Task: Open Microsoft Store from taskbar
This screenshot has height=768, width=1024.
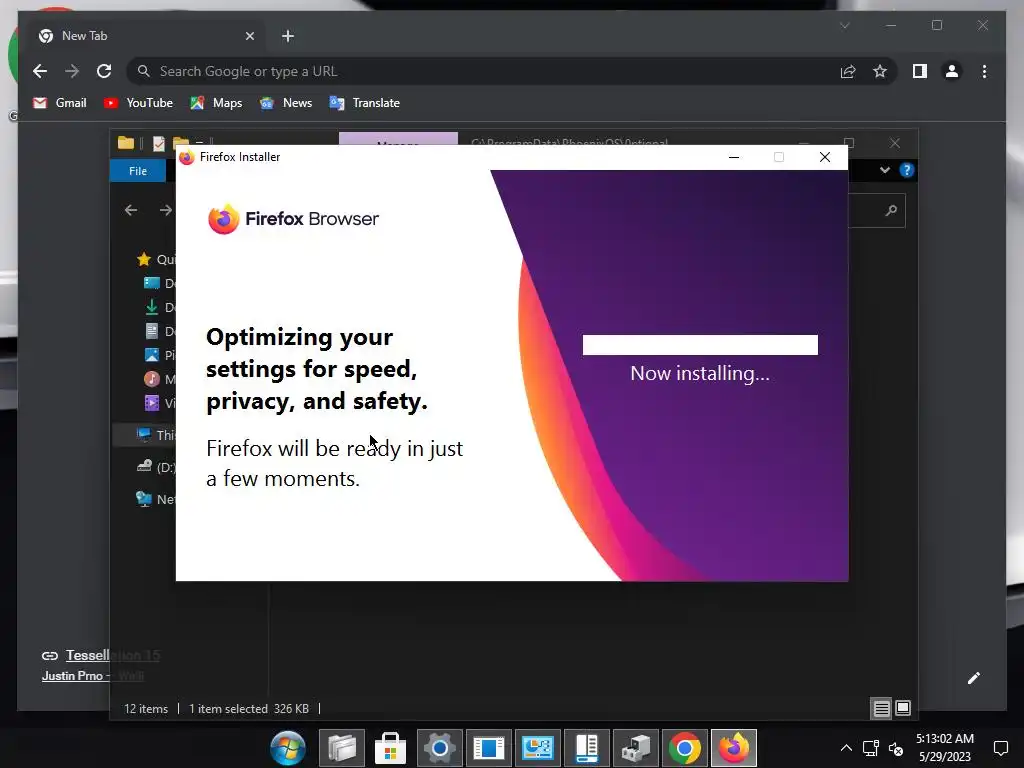Action: (x=391, y=748)
